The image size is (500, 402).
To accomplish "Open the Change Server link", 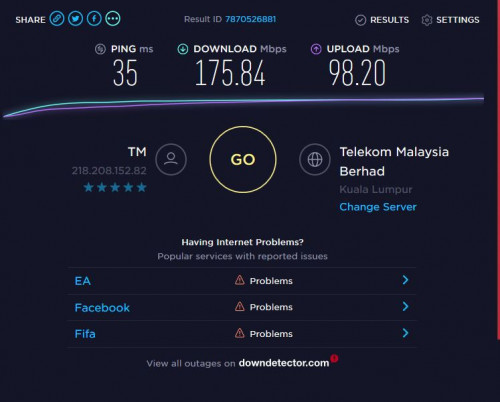I will pyautogui.click(x=378, y=207).
